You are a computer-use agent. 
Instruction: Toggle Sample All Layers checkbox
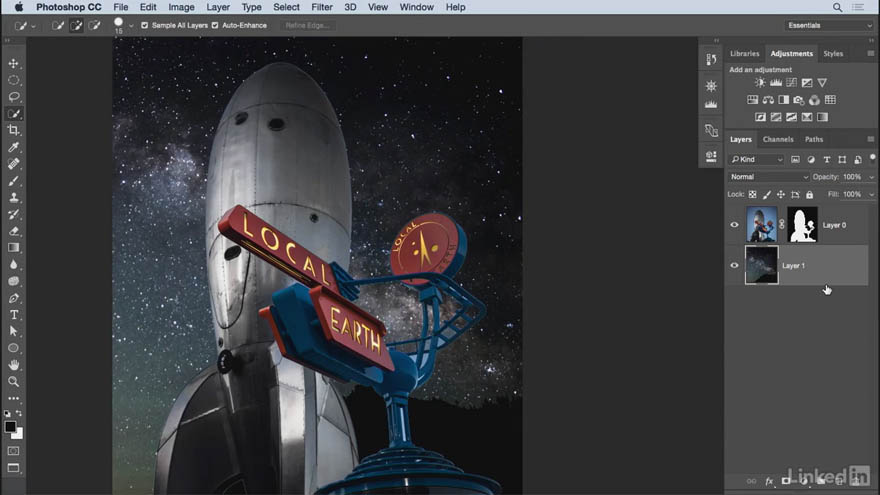(145, 25)
